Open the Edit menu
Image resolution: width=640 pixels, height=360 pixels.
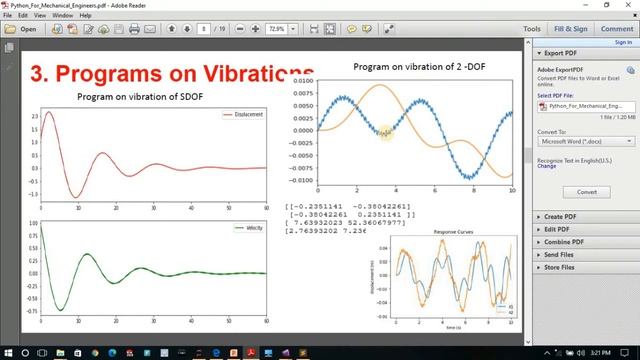(x=23, y=16)
